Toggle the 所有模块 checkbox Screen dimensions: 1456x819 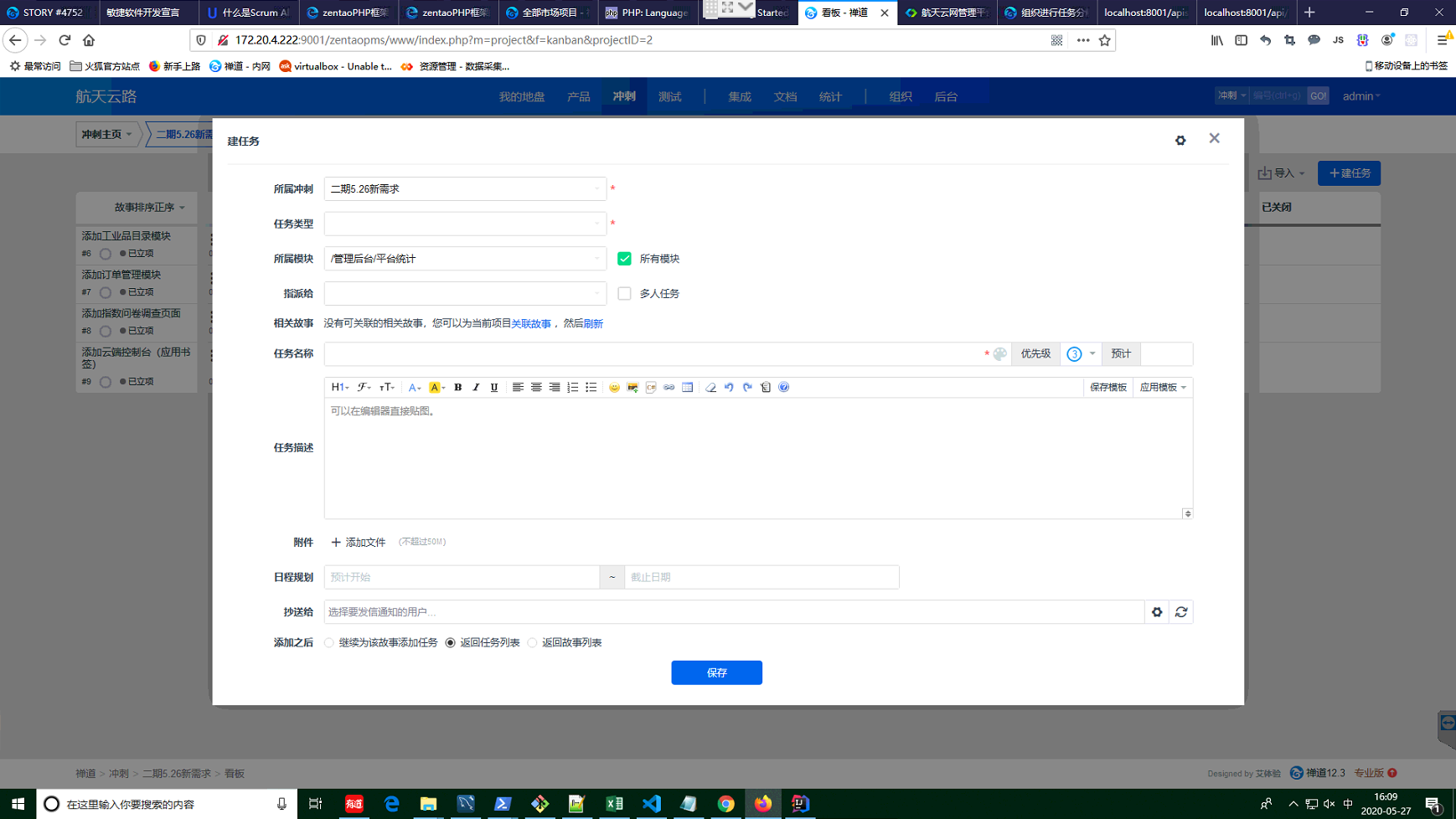624,259
